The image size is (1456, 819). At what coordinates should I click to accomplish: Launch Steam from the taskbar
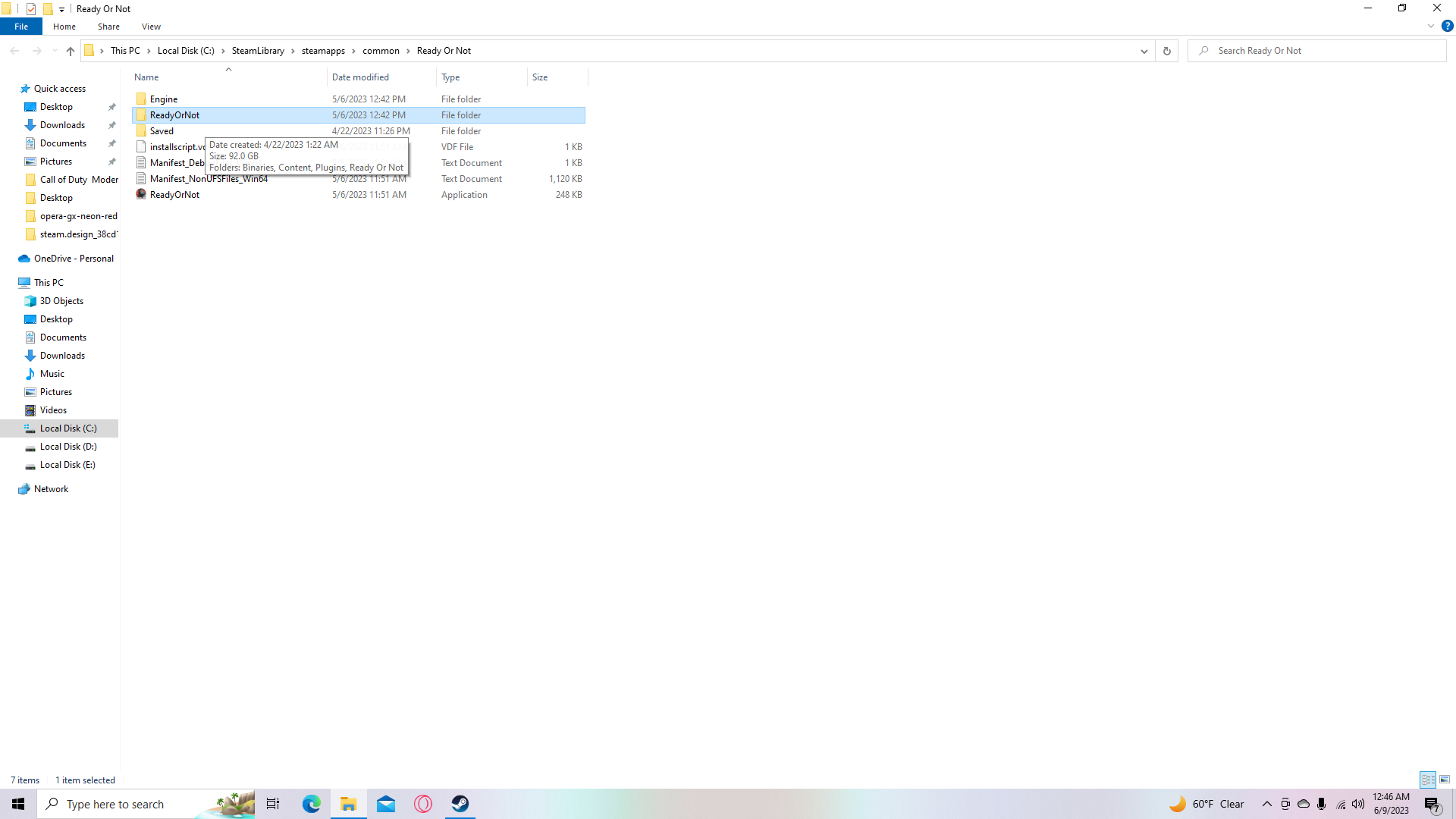460,804
